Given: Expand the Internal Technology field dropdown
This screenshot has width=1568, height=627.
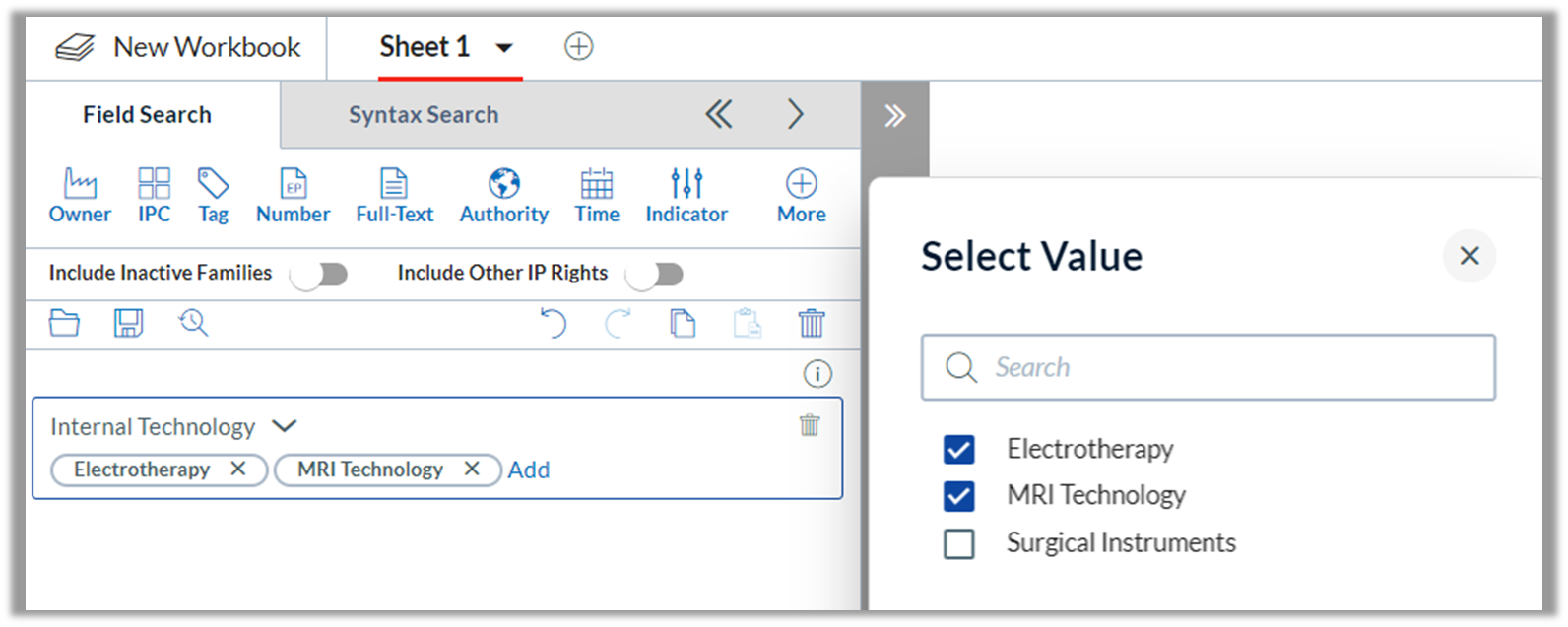Looking at the screenshot, I should click(x=285, y=426).
